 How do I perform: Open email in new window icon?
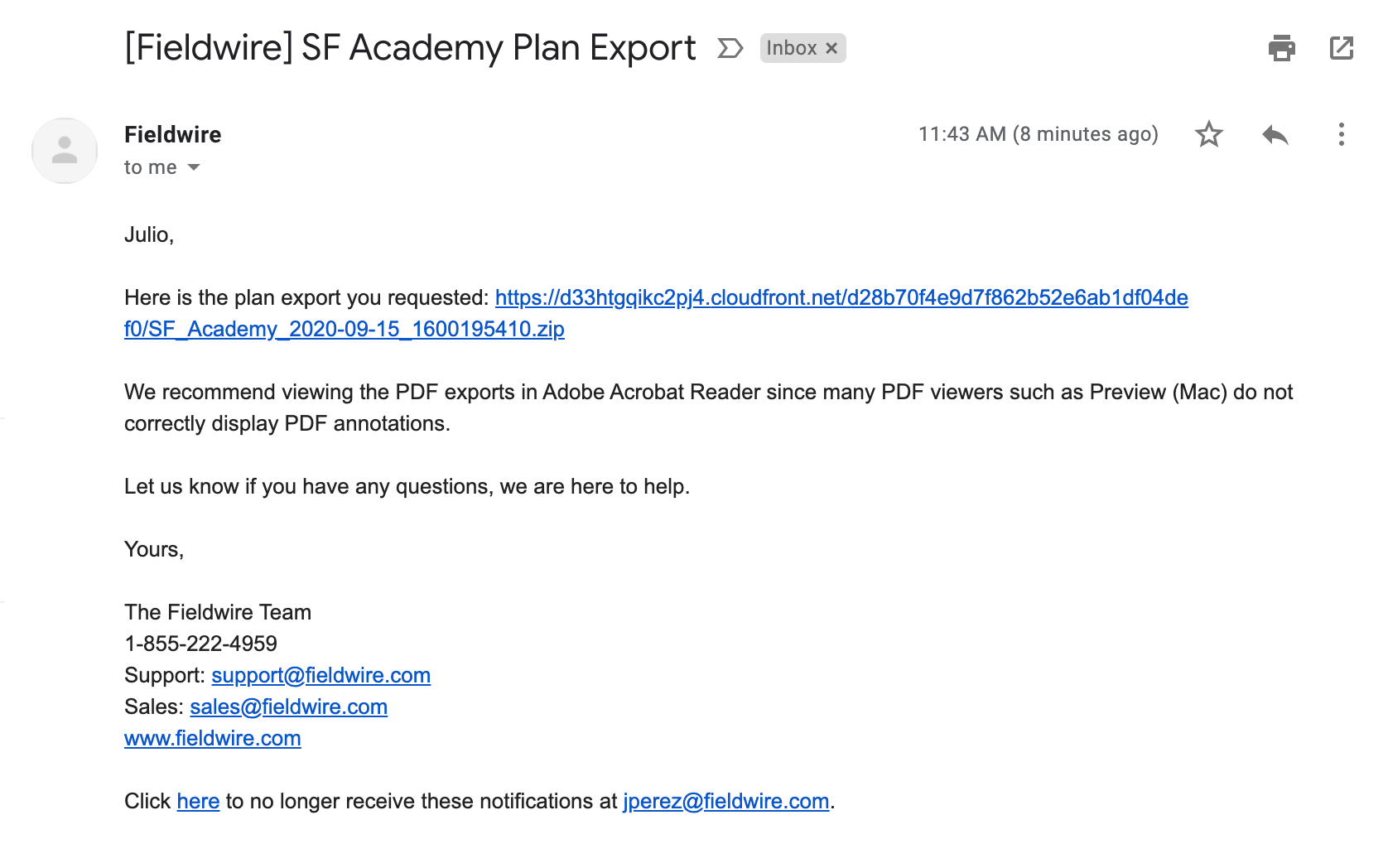coord(1341,48)
